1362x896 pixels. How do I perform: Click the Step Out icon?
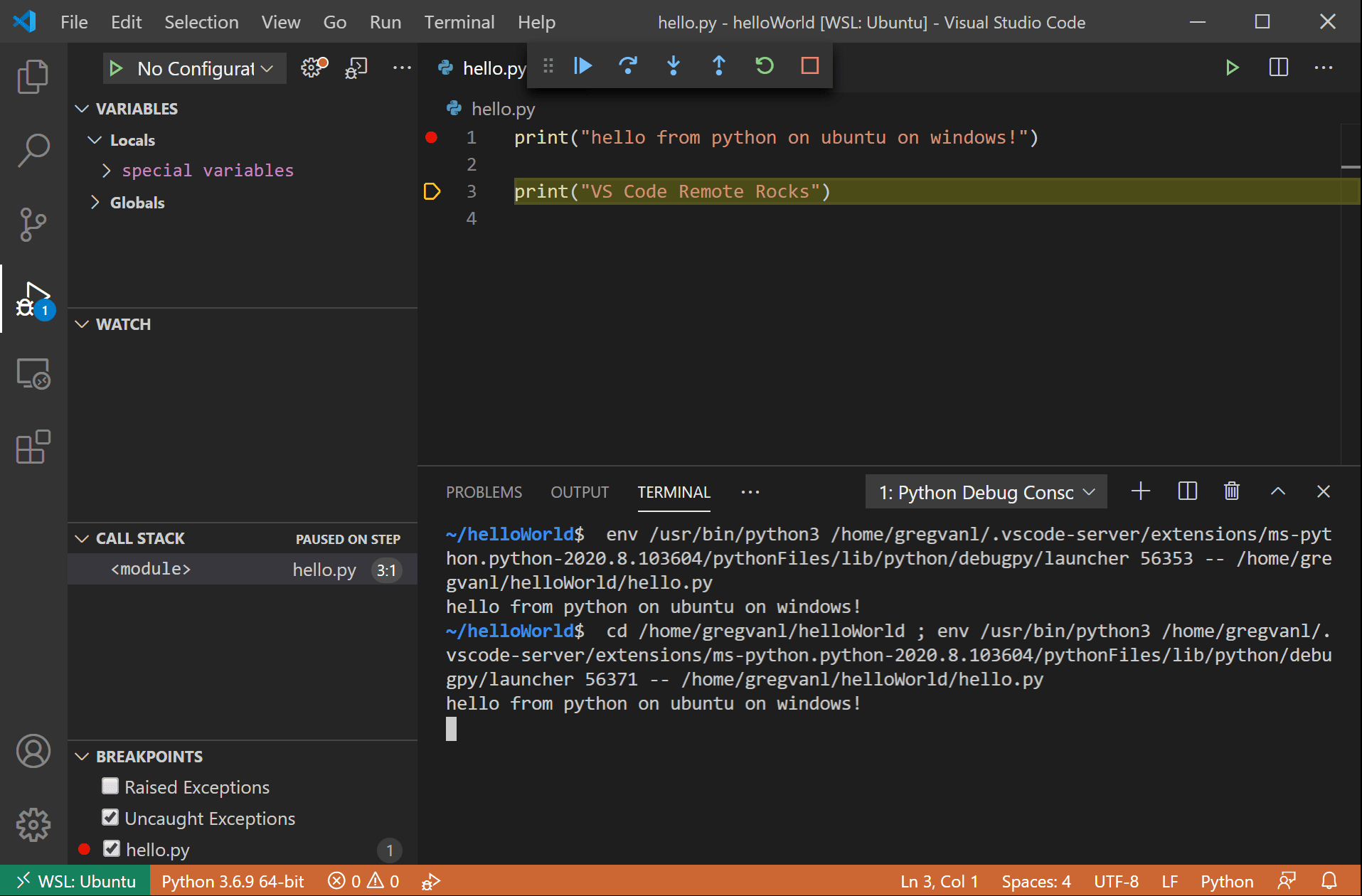[x=719, y=65]
